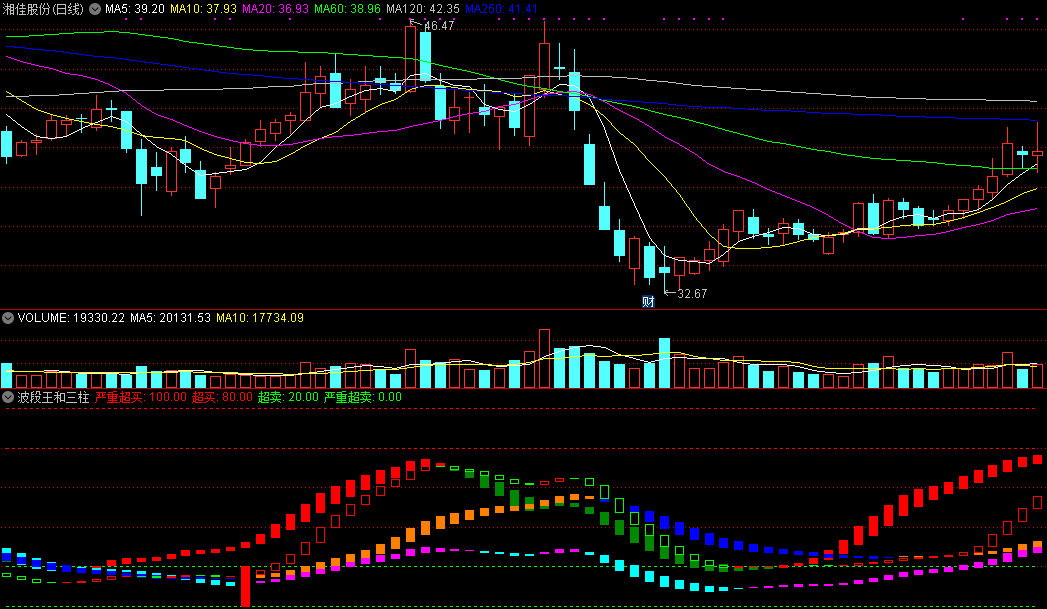This screenshot has width=1047, height=609.
Task: Click the MA60: 38.96 label
Action: [x=348, y=9]
